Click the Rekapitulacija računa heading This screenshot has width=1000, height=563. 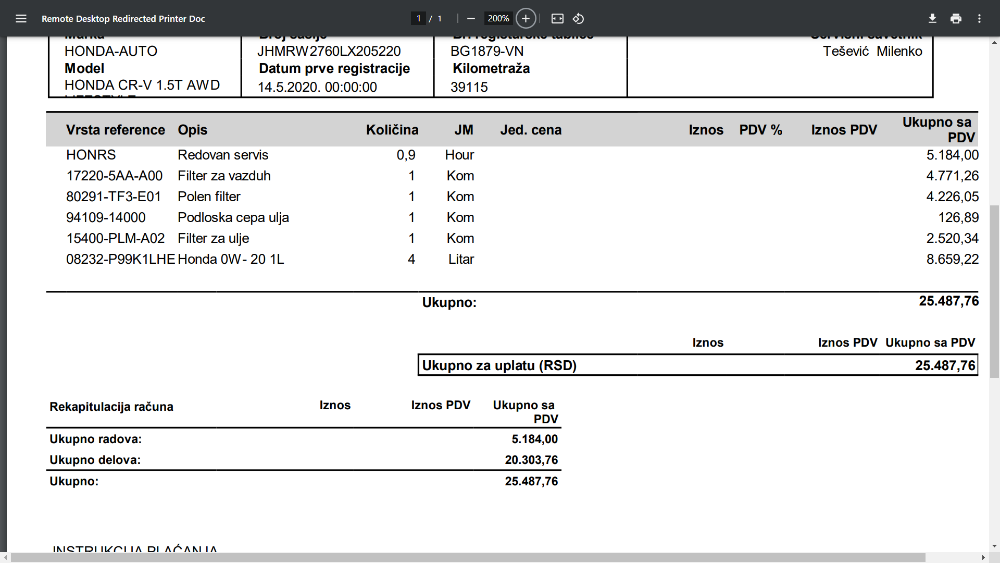coord(112,407)
